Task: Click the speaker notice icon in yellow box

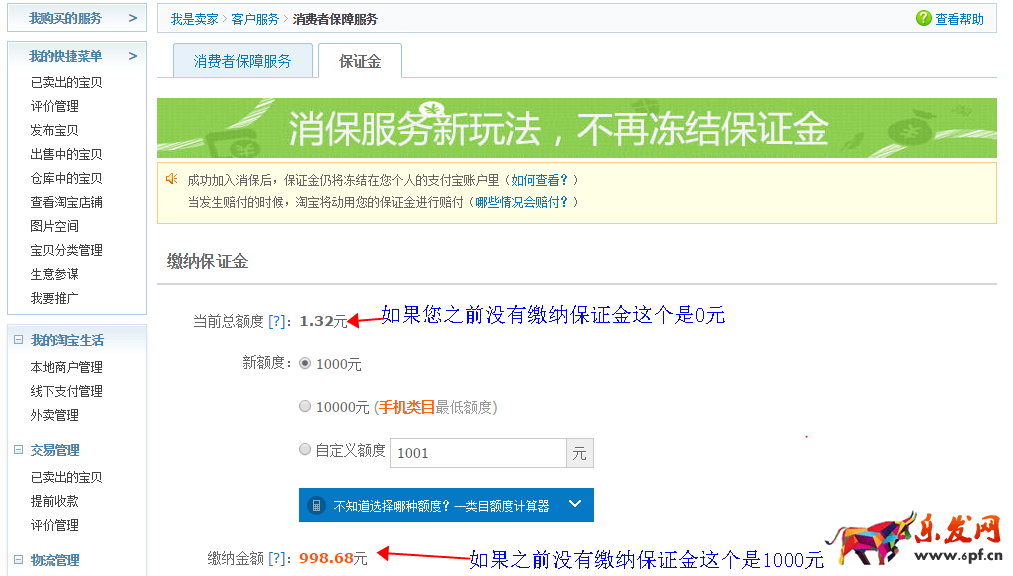Action: pyautogui.click(x=171, y=179)
